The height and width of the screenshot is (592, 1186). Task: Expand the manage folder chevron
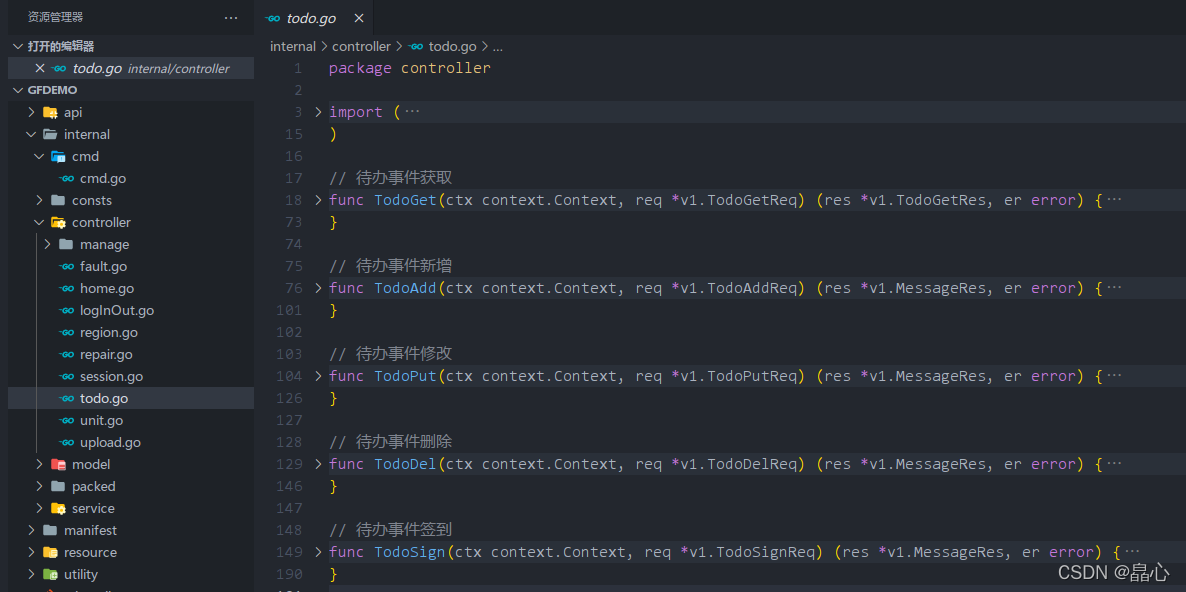47,244
